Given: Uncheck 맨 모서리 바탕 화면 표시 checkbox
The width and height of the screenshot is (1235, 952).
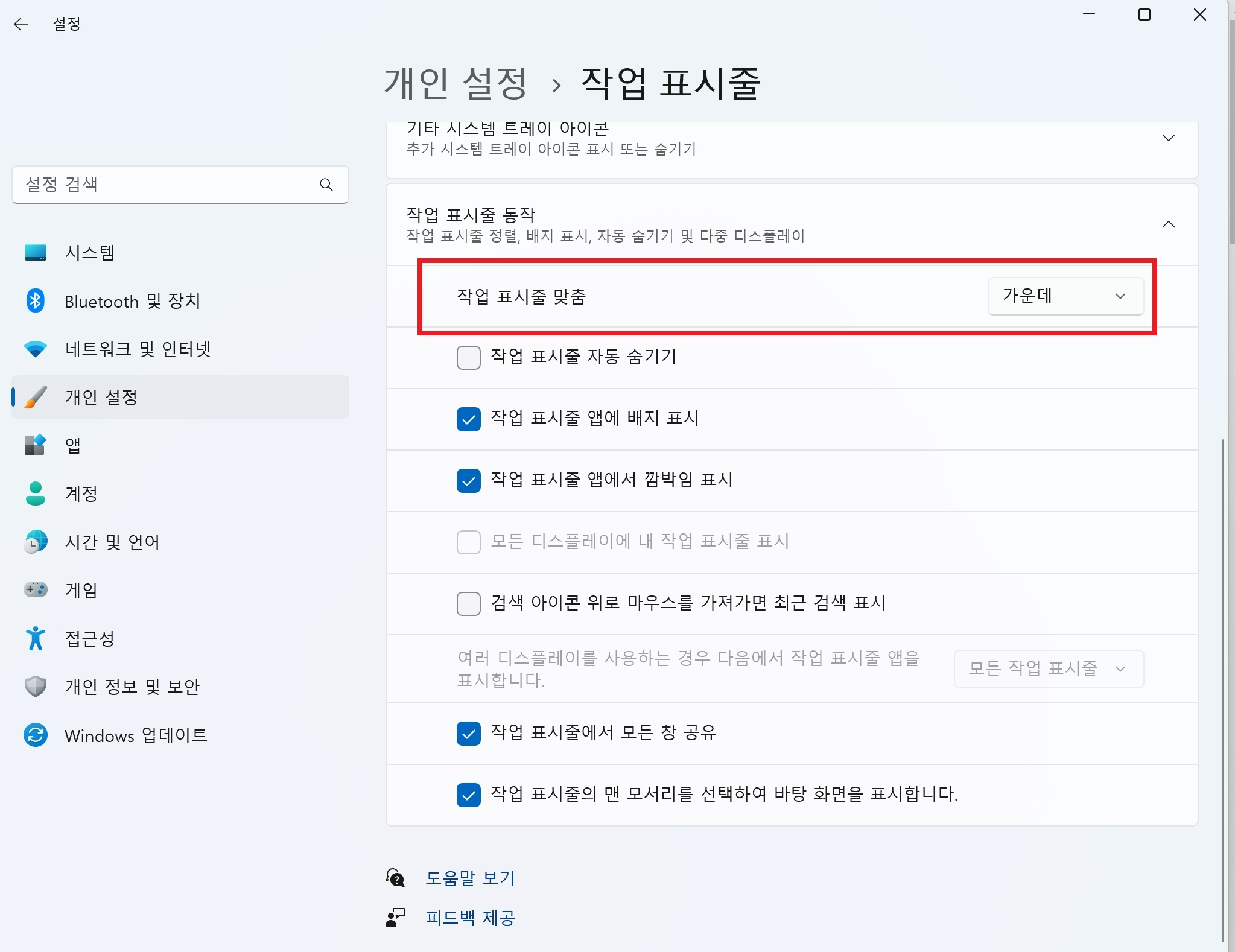Looking at the screenshot, I should coord(469,795).
